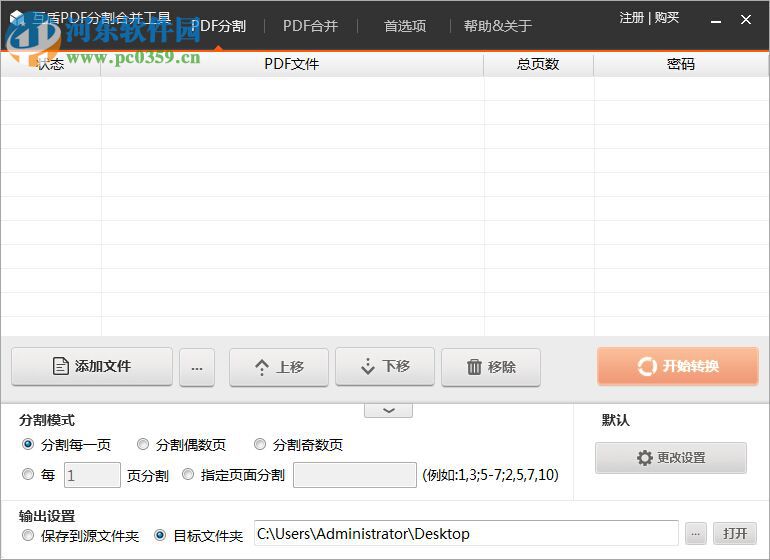Viewport: 770px width, 560px height.
Task: Click the 密码 column header
Action: (x=681, y=64)
